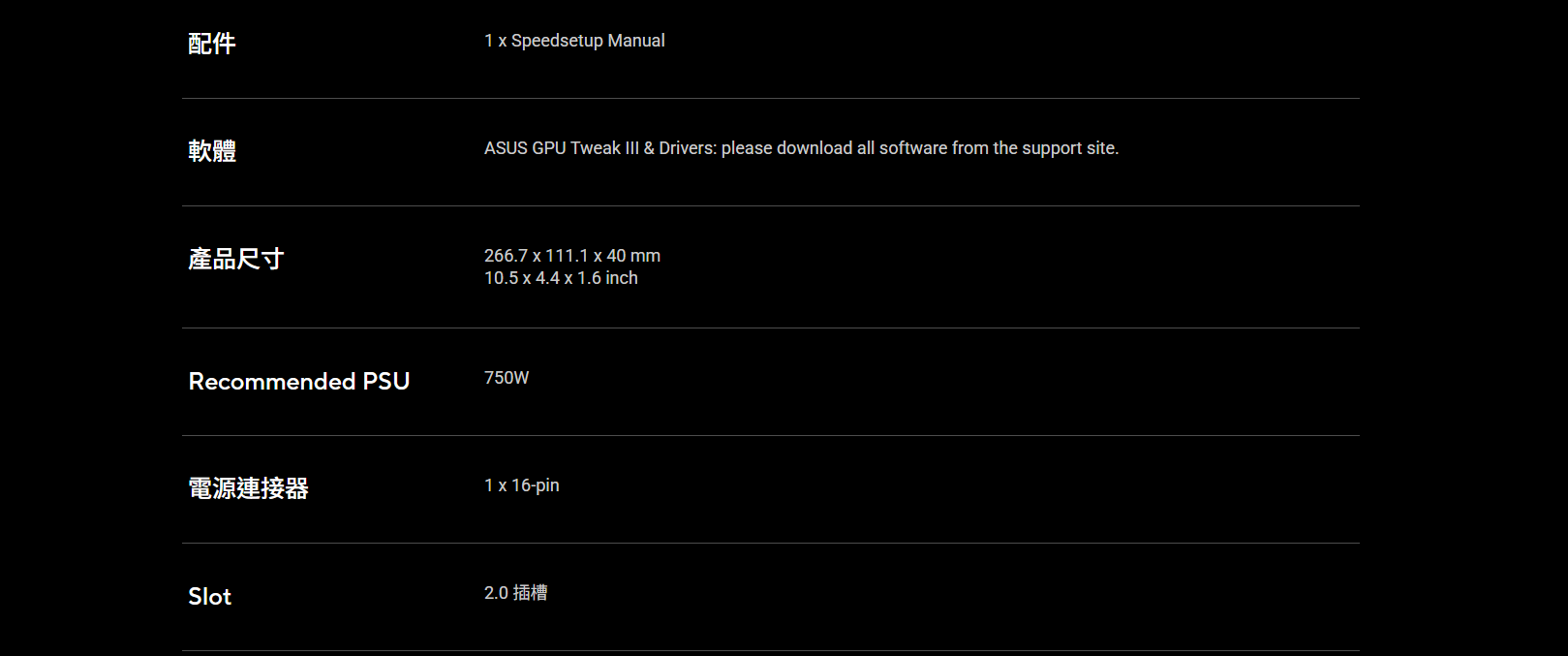Select the "1 x Speedsetup Manual" text
1568x656 pixels.
click(x=574, y=41)
